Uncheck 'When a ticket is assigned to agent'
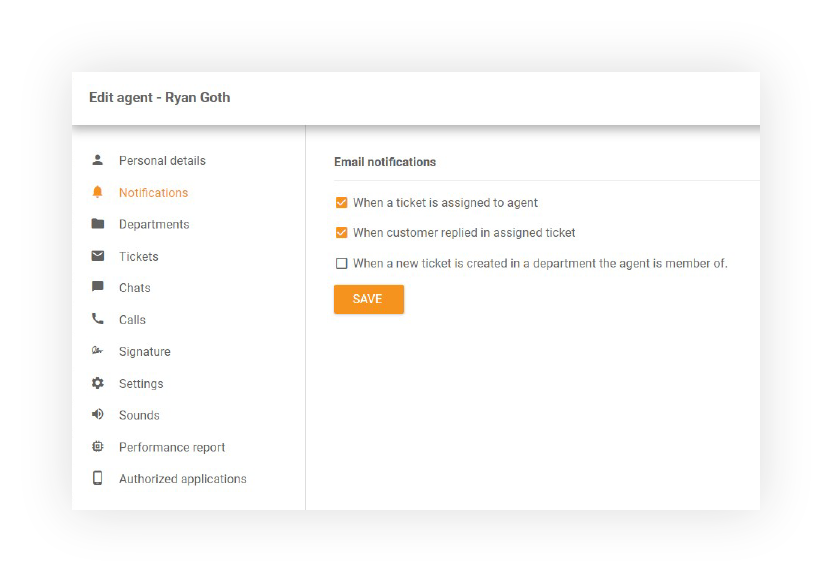The width and height of the screenshot is (832, 582). [340, 202]
